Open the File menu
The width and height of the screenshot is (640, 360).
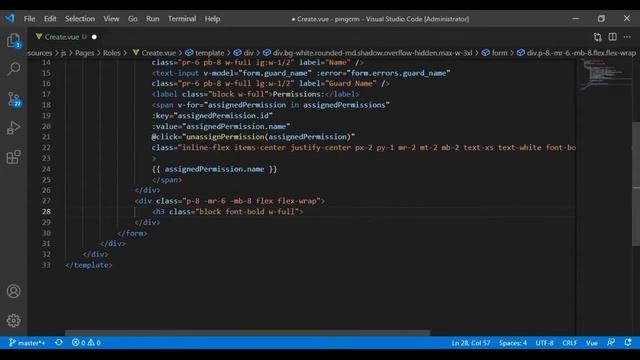[x=29, y=19]
